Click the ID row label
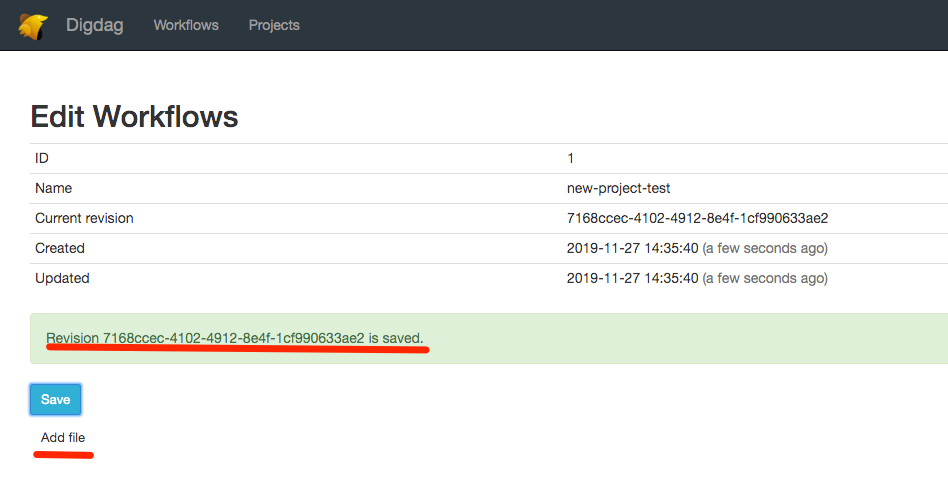Screen dimensions: 948x491 click(x=42, y=158)
